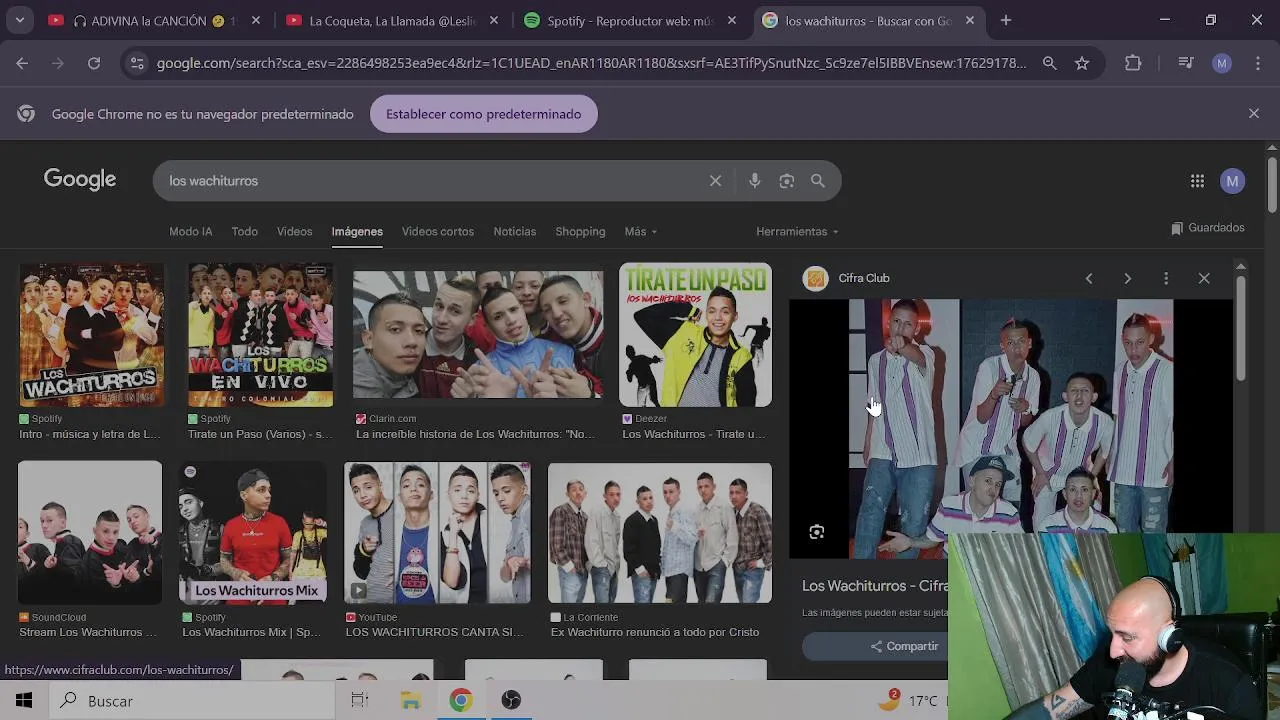
Task: Open Task View on the taskbar
Action: click(x=360, y=700)
